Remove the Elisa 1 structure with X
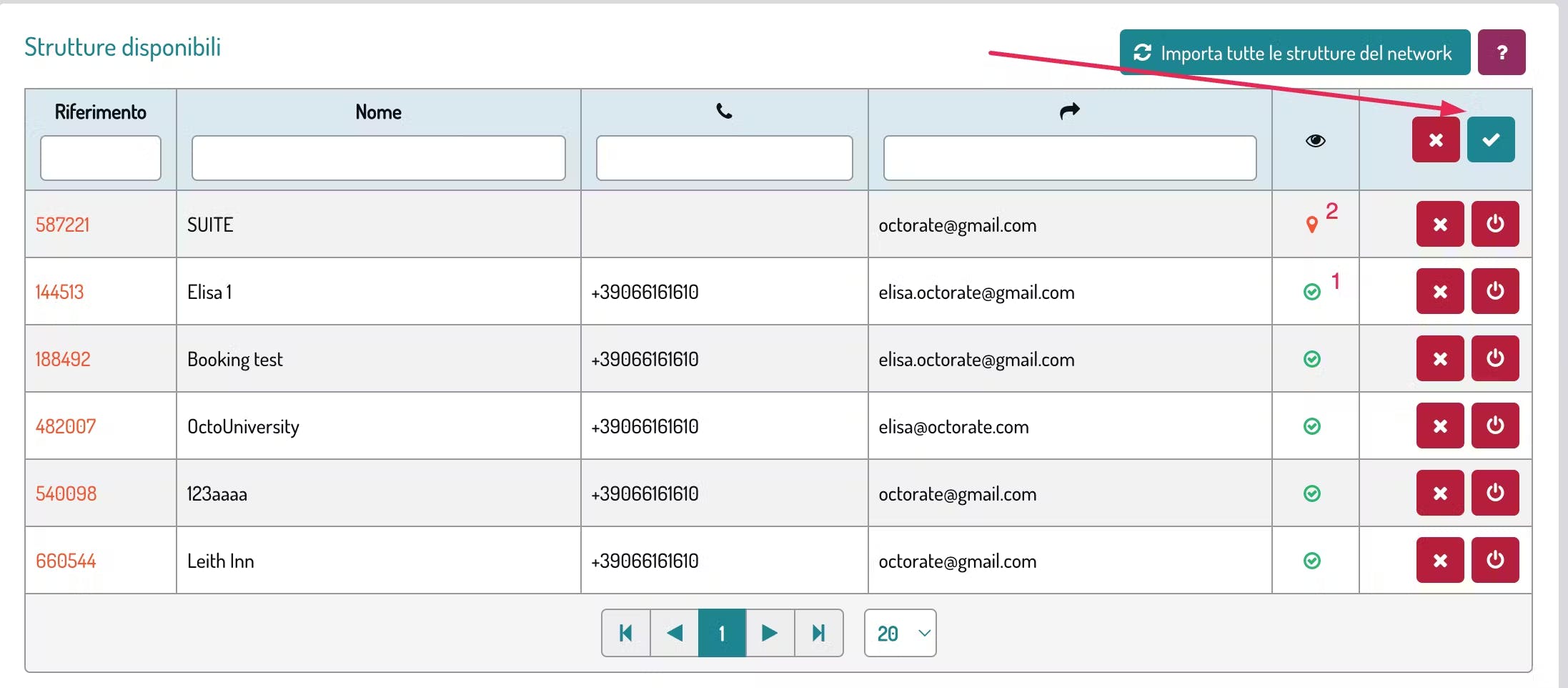 click(1440, 291)
